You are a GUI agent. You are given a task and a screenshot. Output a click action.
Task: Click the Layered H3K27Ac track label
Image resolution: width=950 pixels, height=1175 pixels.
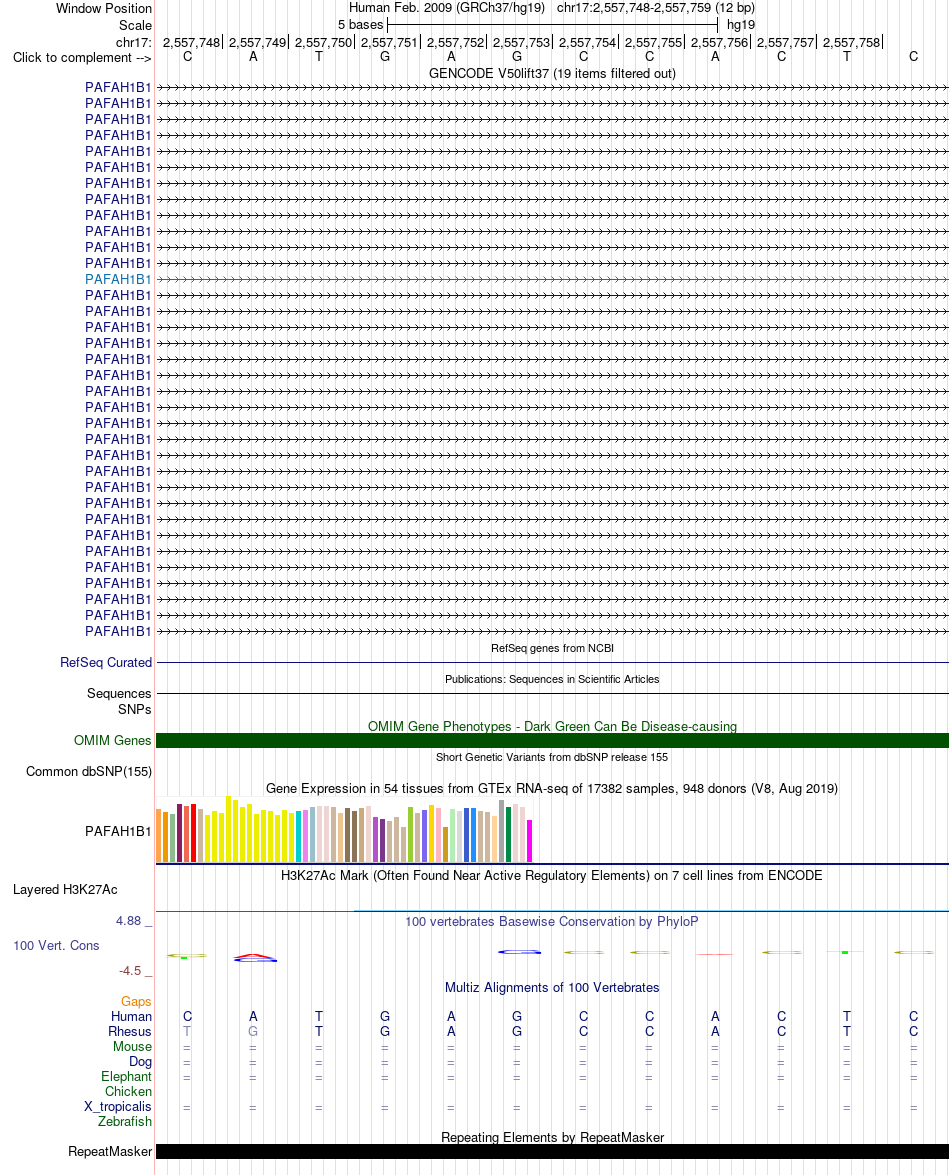[65, 889]
